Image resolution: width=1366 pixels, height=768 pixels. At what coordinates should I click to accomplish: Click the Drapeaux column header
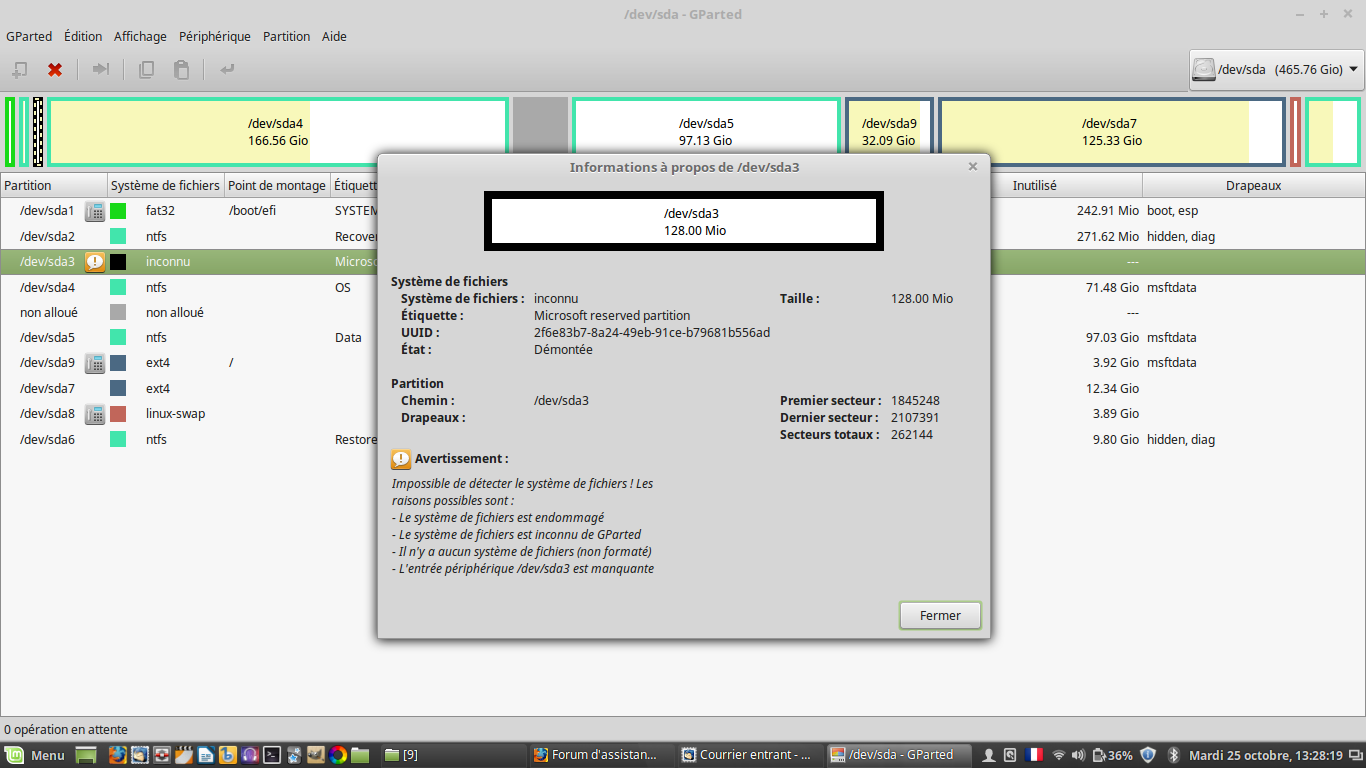click(1253, 185)
